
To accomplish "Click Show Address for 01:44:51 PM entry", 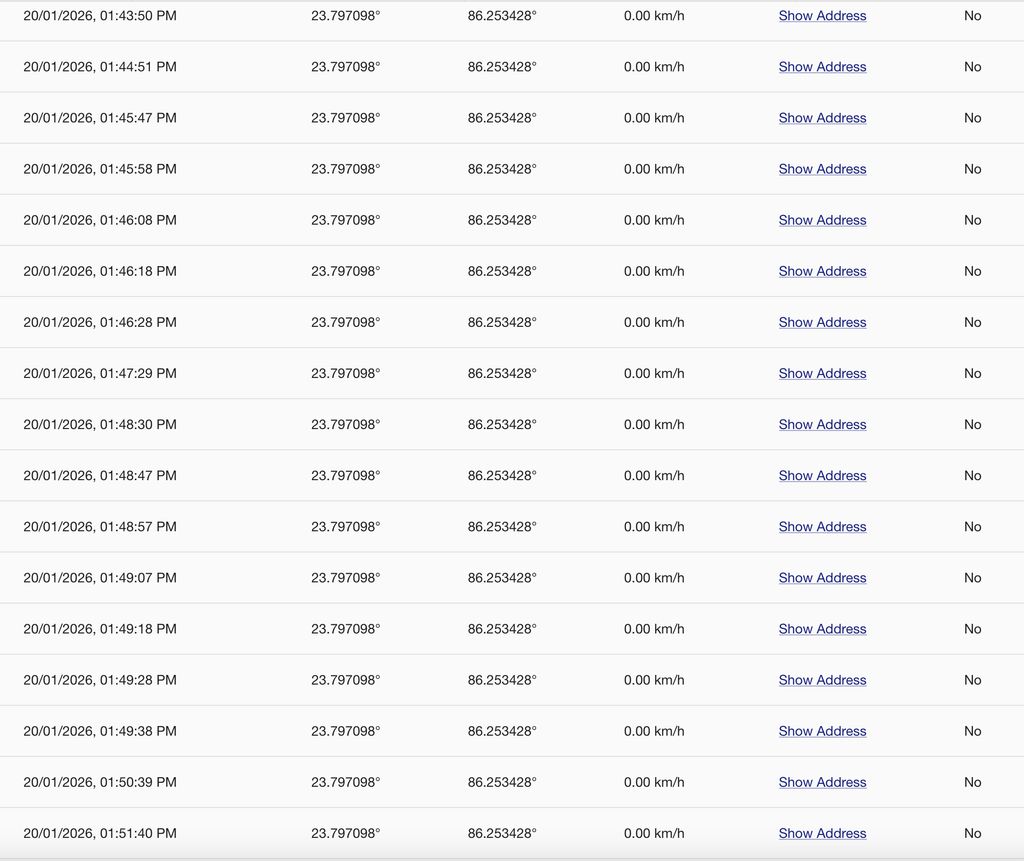I will [x=822, y=66].
